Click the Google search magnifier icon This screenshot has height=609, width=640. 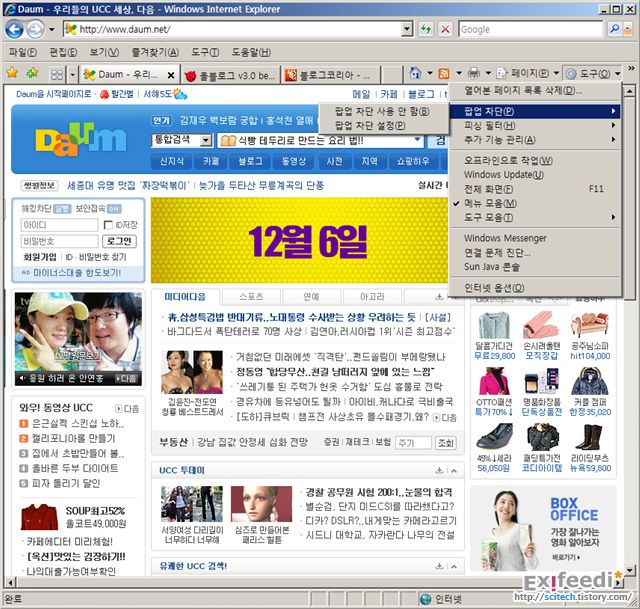coord(614,29)
